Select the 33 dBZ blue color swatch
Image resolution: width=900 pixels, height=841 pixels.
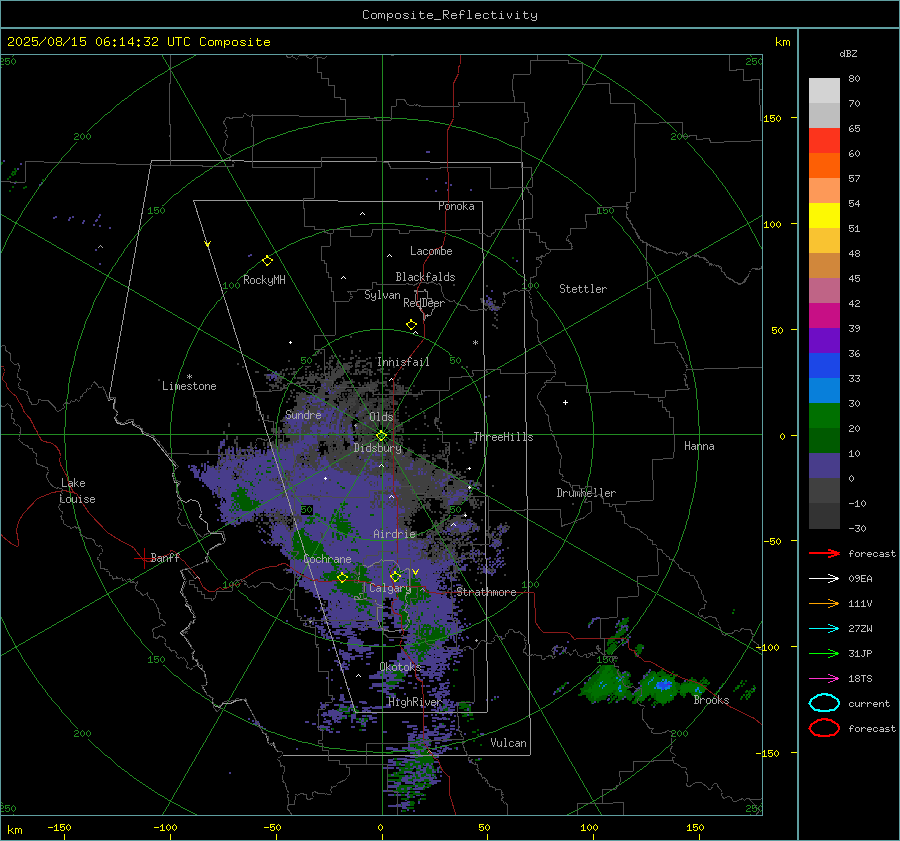pyautogui.click(x=824, y=366)
